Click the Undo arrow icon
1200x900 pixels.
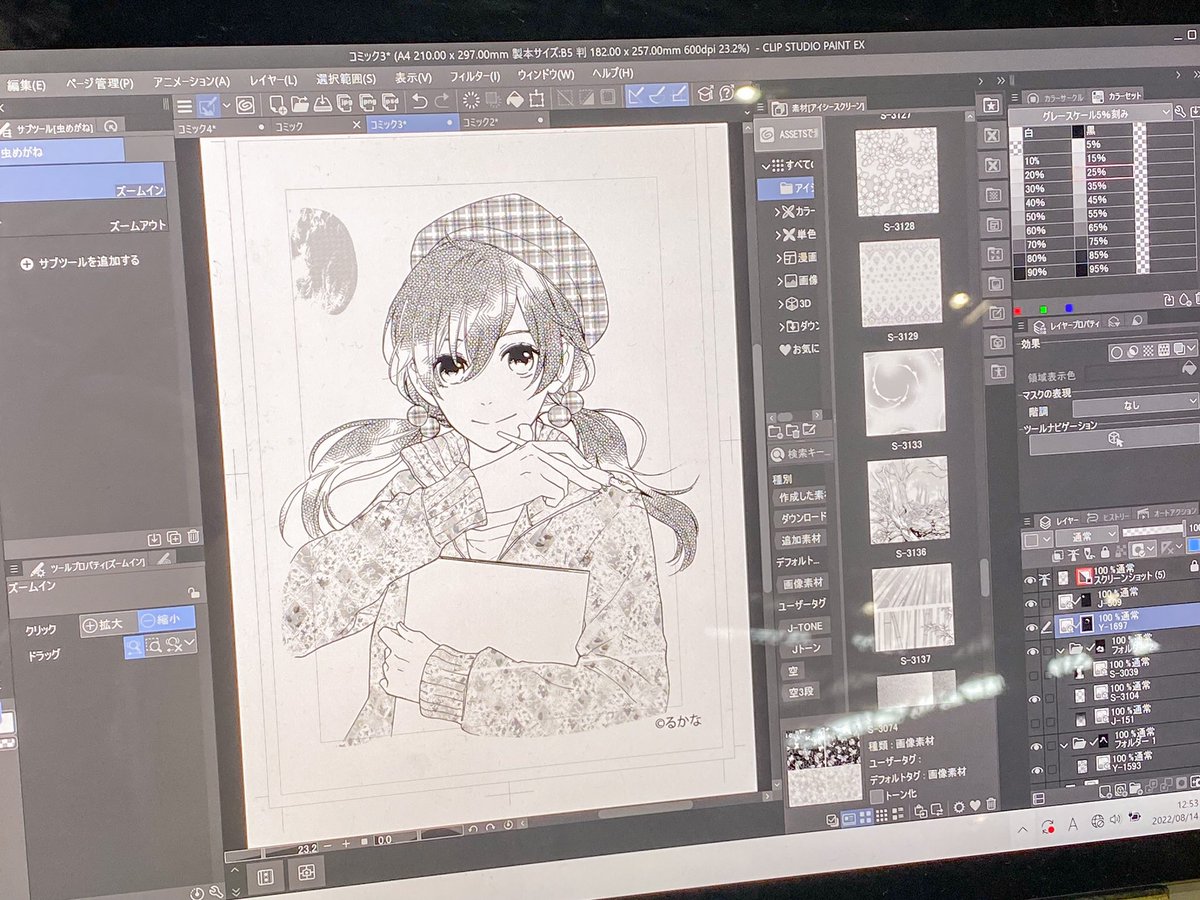(420, 100)
